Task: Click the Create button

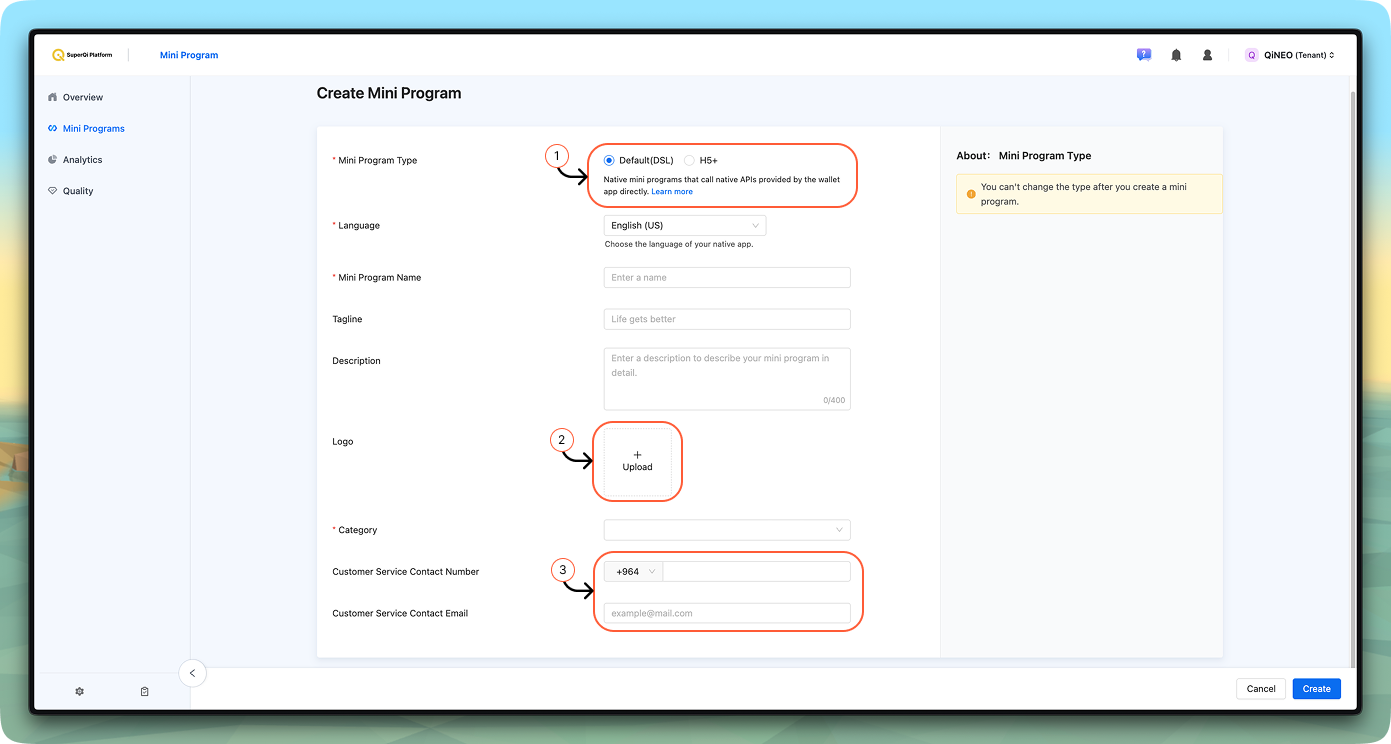Action: [x=1316, y=688]
